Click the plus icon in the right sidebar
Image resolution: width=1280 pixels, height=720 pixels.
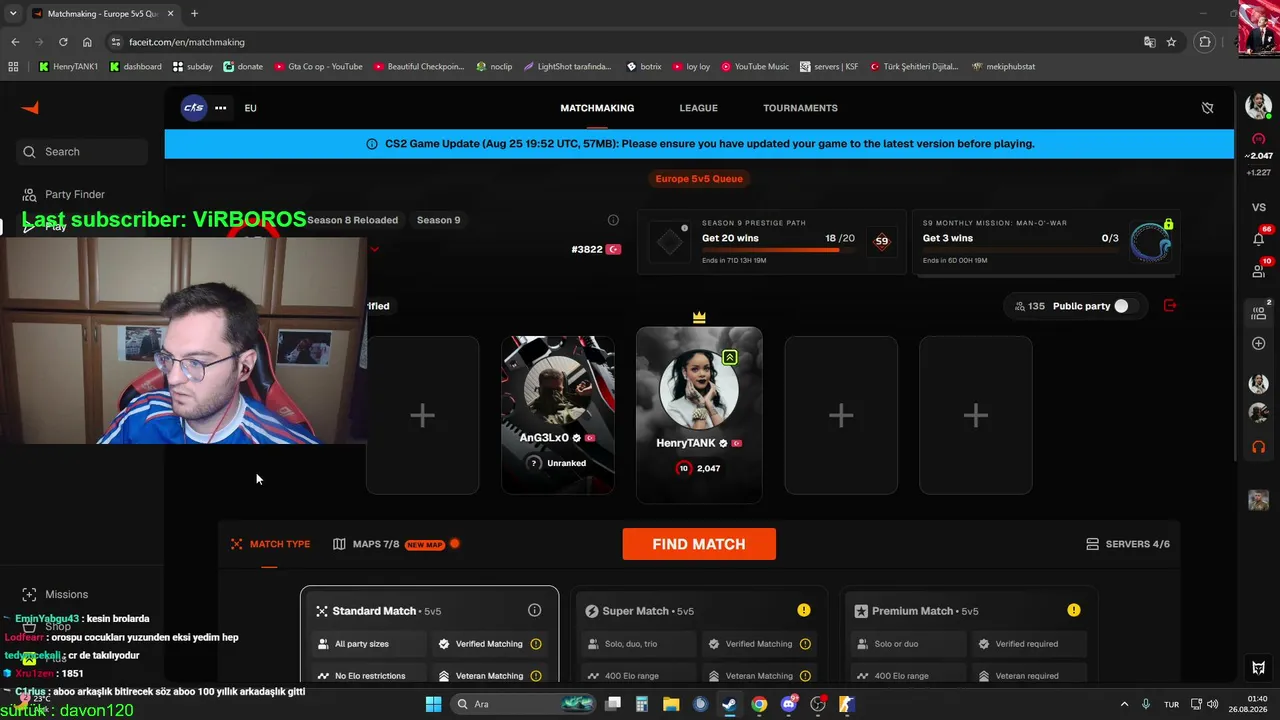tap(1258, 344)
